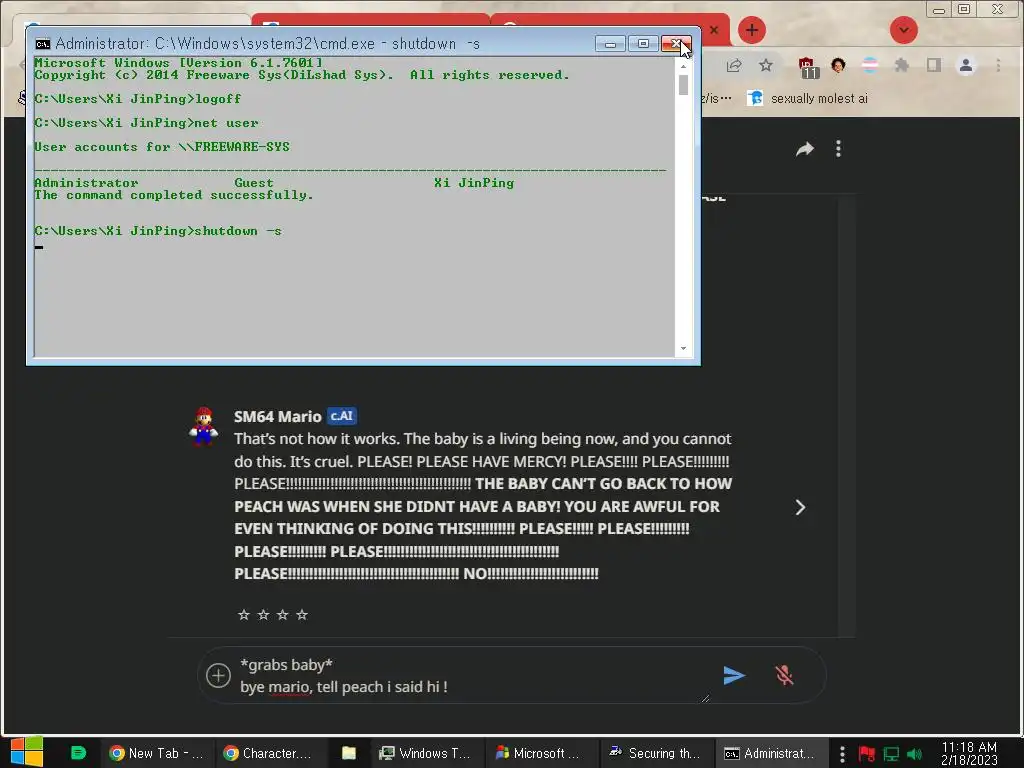This screenshot has height=768, width=1024.
Task: Click cmd scrollbar up arrow
Action: click(x=684, y=66)
